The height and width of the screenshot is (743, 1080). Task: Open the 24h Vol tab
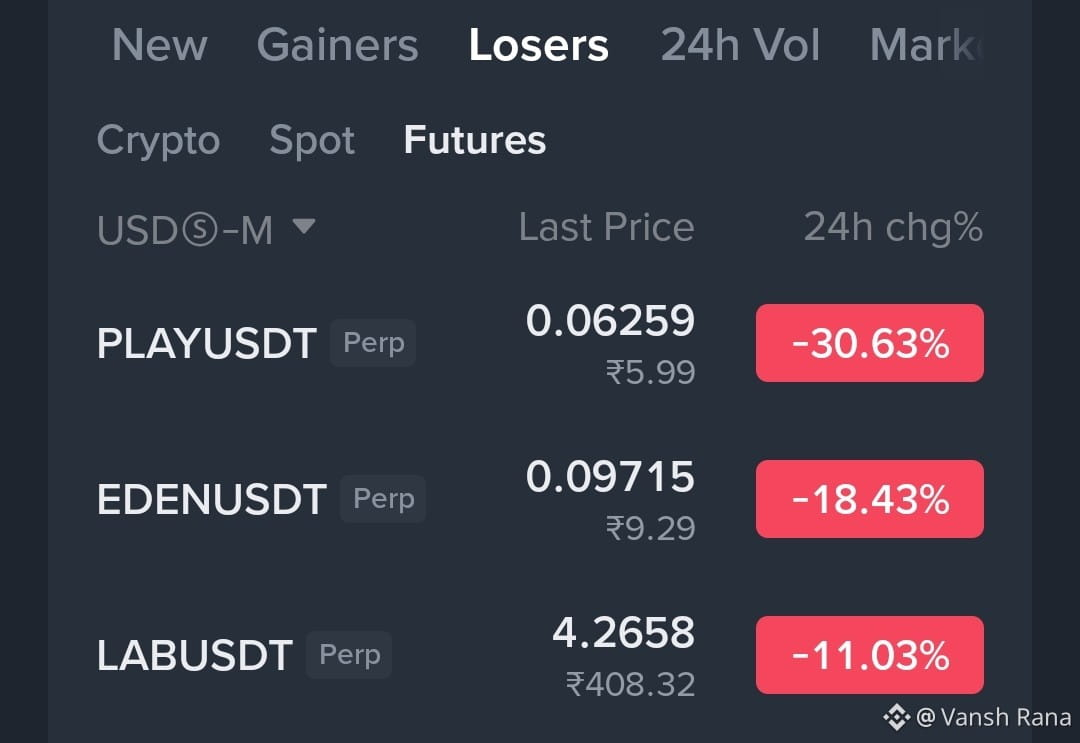740,45
